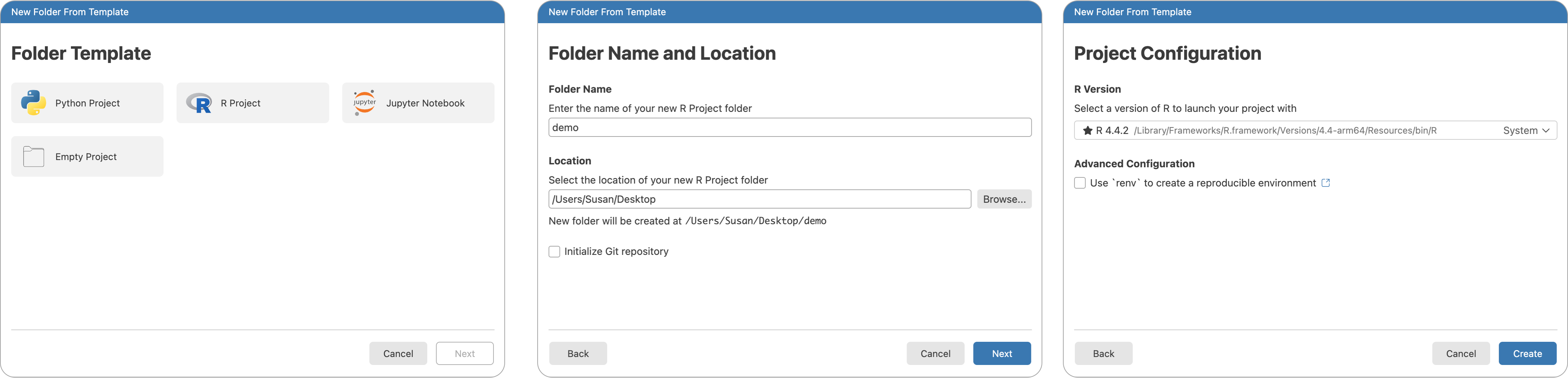Open renv docs via external link icon
Viewport: 1568px width, 378px height.
tap(1326, 182)
